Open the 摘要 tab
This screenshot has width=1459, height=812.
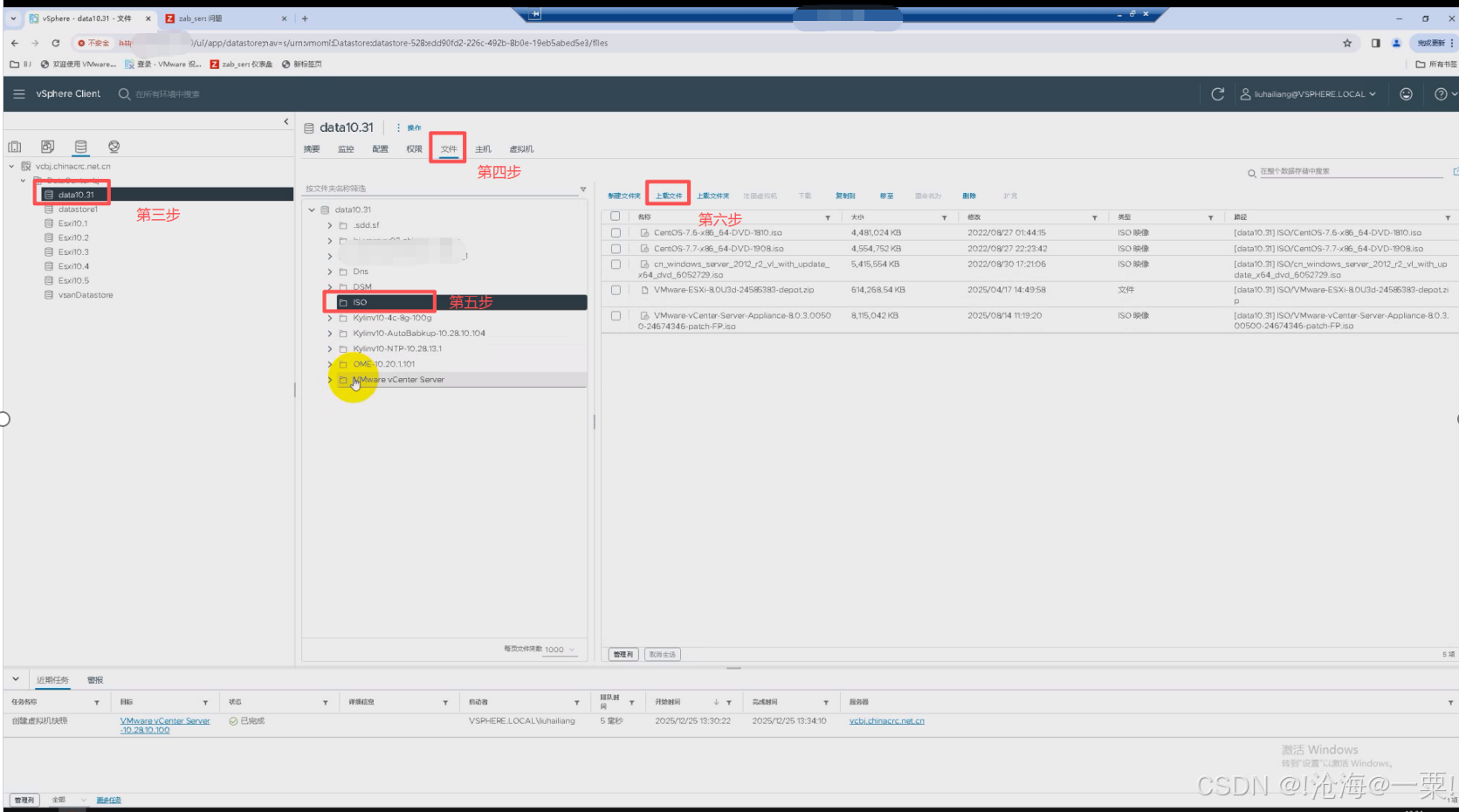312,149
